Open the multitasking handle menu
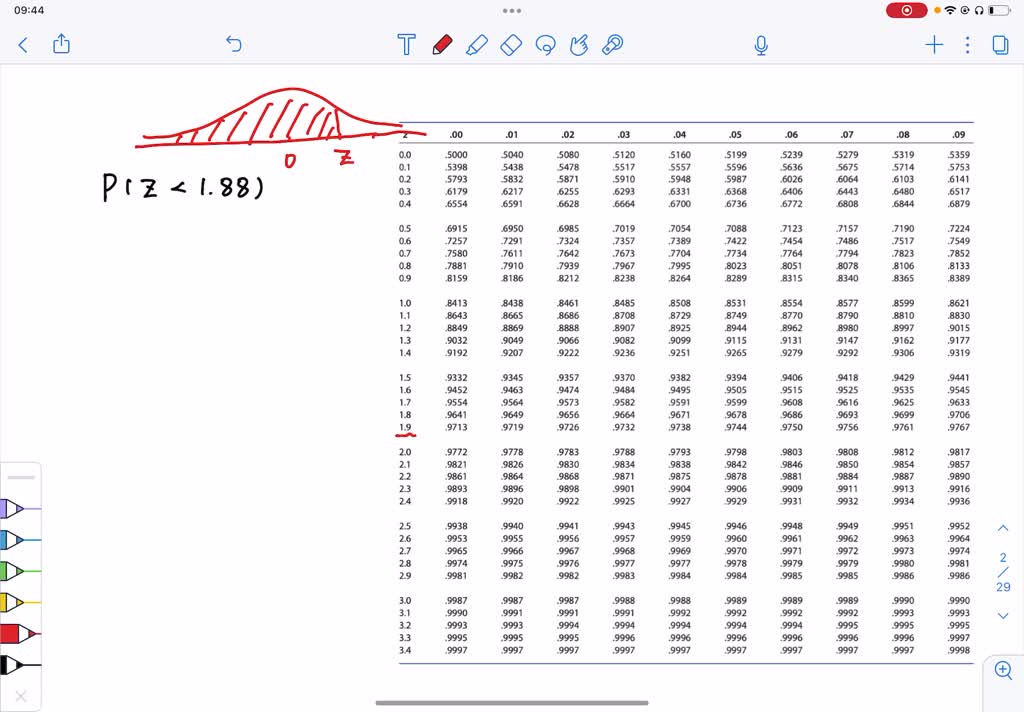The width and height of the screenshot is (1024, 712). click(512, 10)
